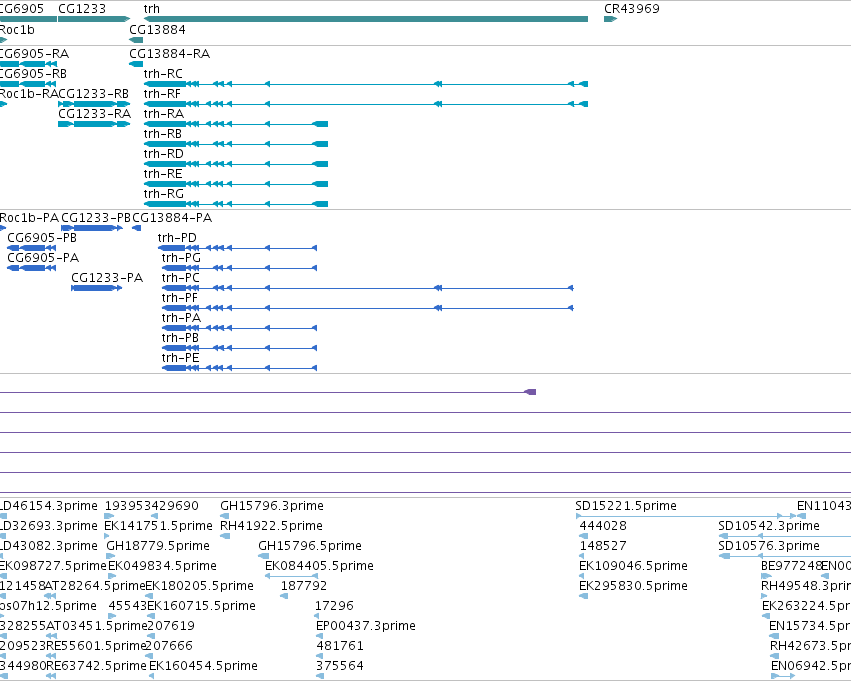Select transcript trh-RB
851x681 pixels.
pyautogui.click(x=163, y=133)
